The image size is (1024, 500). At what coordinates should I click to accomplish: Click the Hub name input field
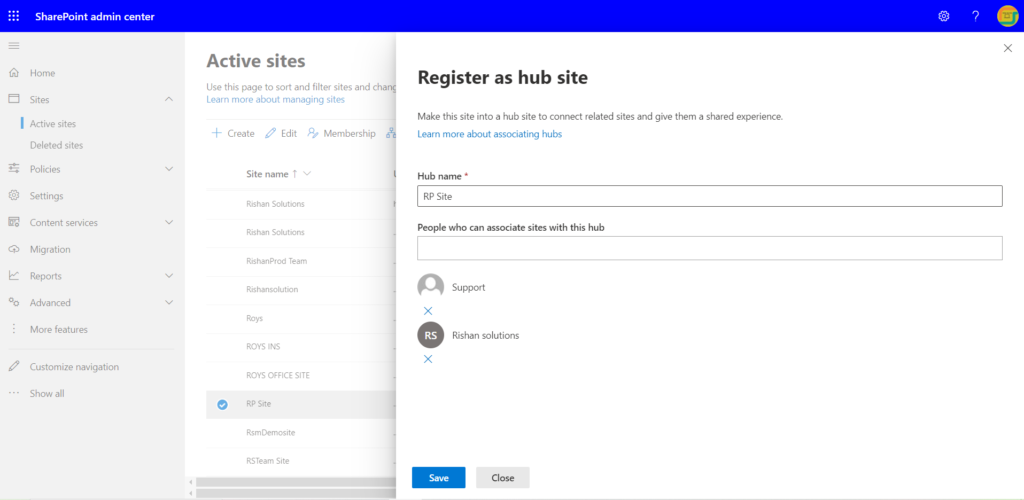coord(710,196)
